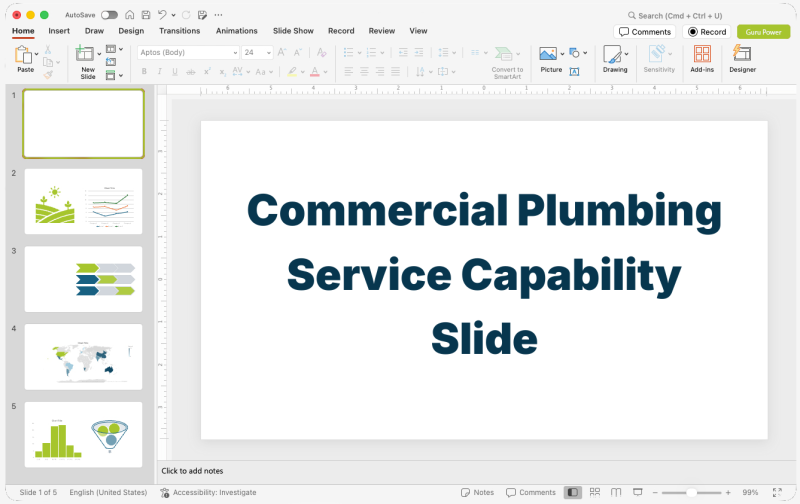Viewport: 800px width, 504px height.
Task: Select the Format Painter brush icon
Action: tap(48, 74)
